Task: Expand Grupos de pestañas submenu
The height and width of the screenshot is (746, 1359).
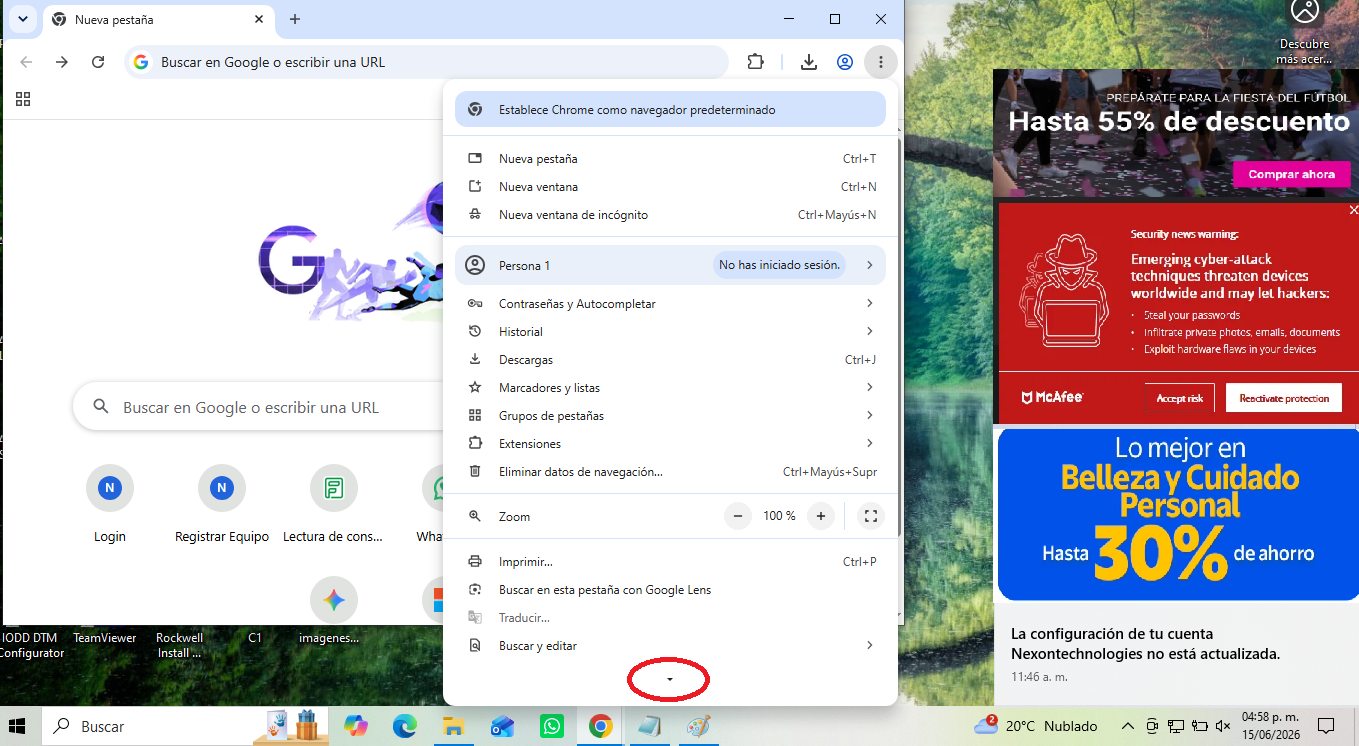Action: tap(670, 416)
